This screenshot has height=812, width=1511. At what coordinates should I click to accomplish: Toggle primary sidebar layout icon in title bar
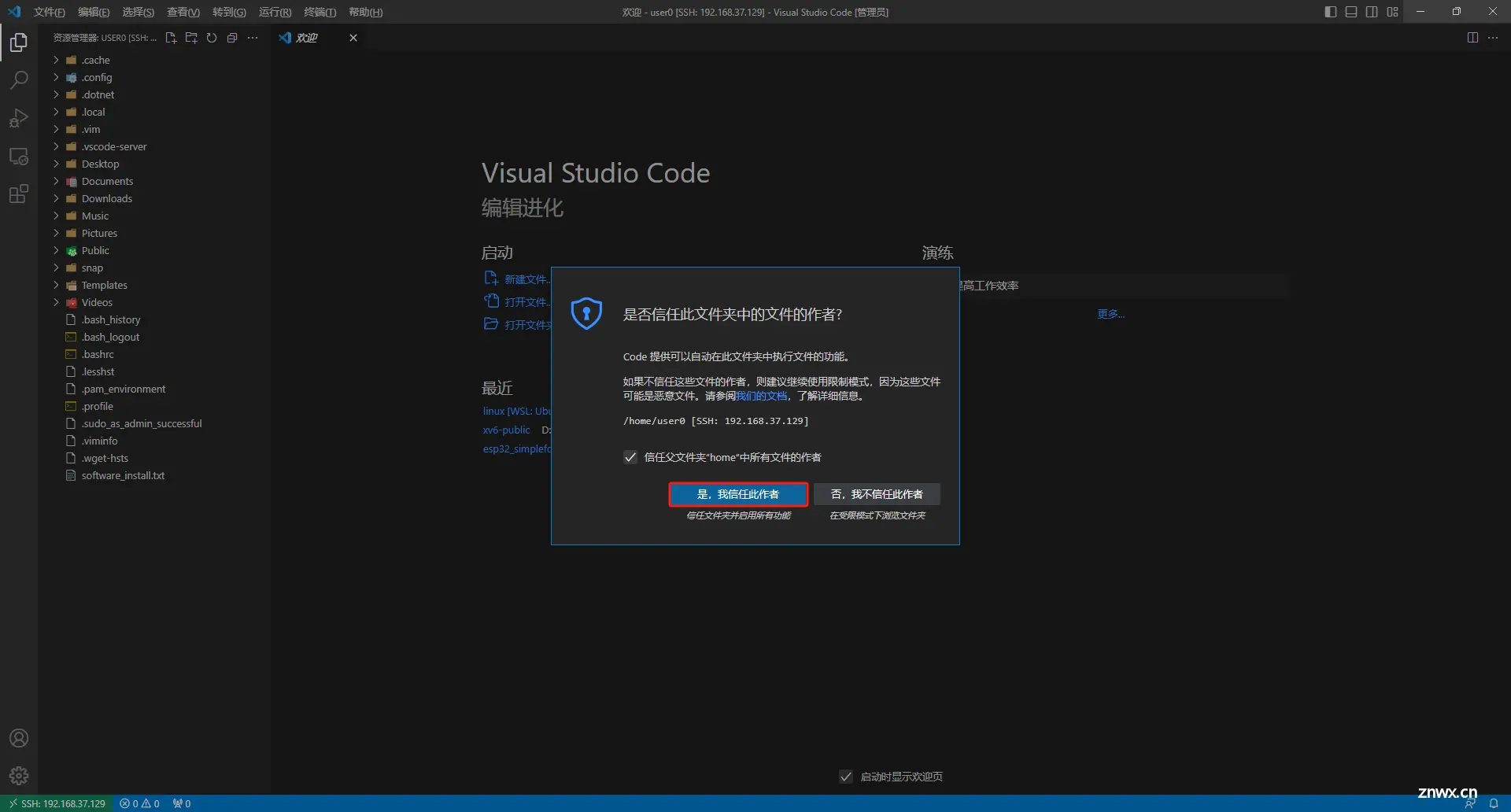(x=1331, y=12)
